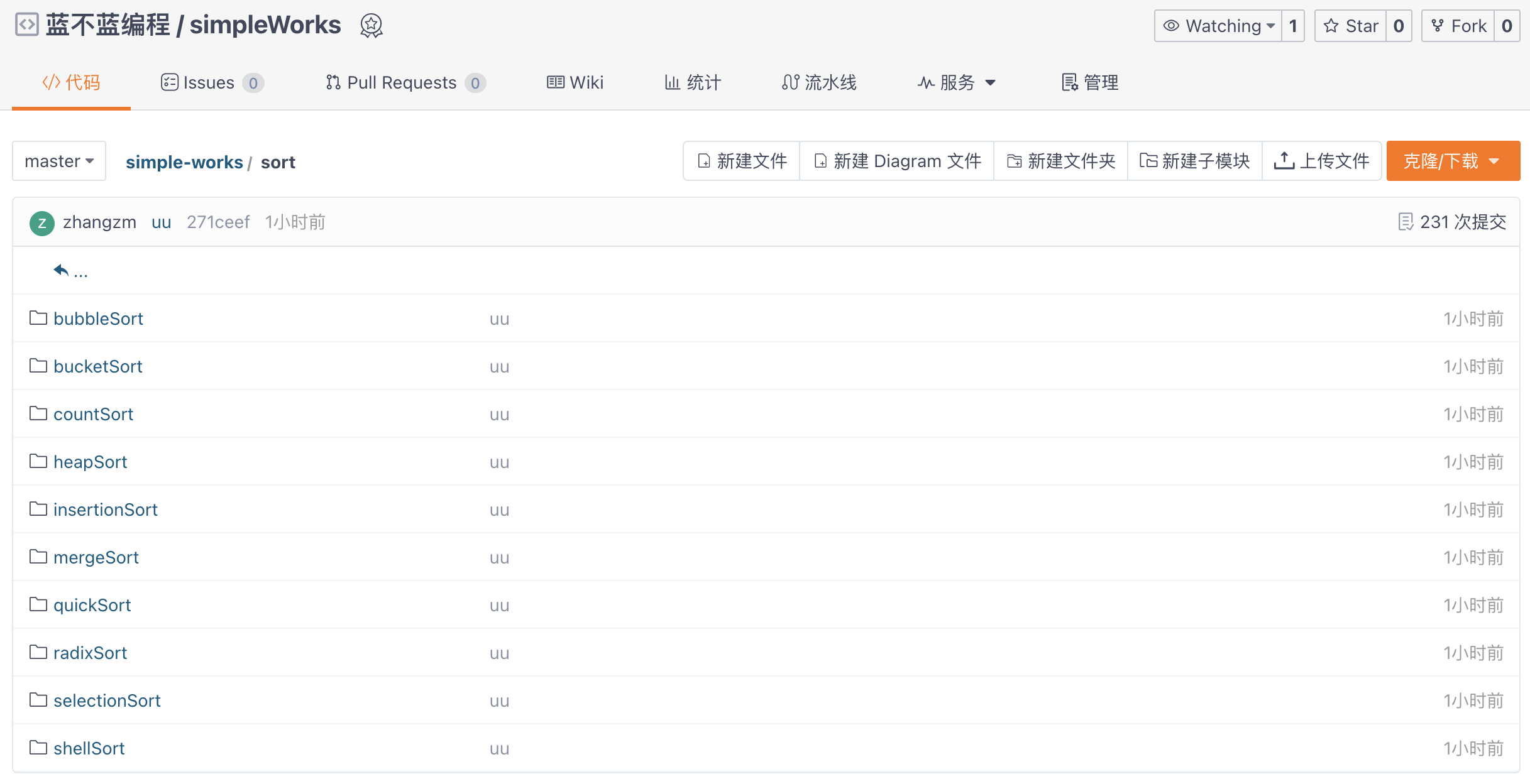The image size is (1530, 784).
Task: Click the zhangzm green avatar icon
Action: point(41,222)
